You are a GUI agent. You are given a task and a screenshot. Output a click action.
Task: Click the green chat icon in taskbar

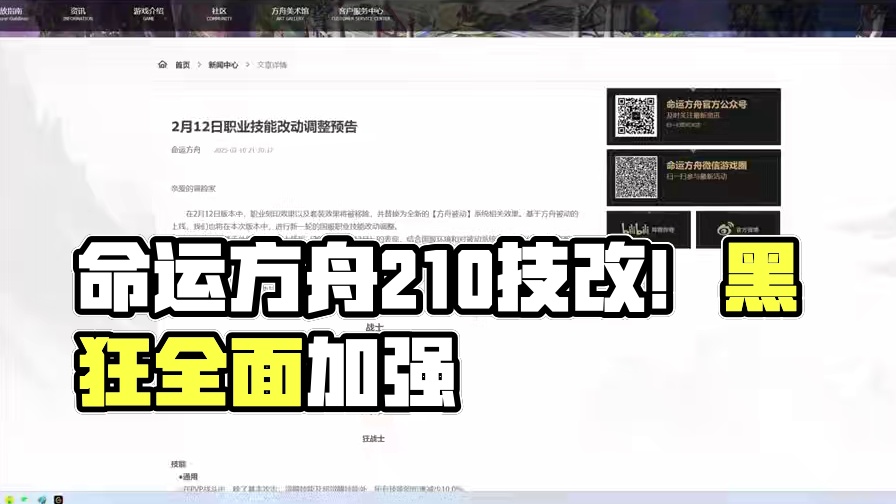point(25,499)
